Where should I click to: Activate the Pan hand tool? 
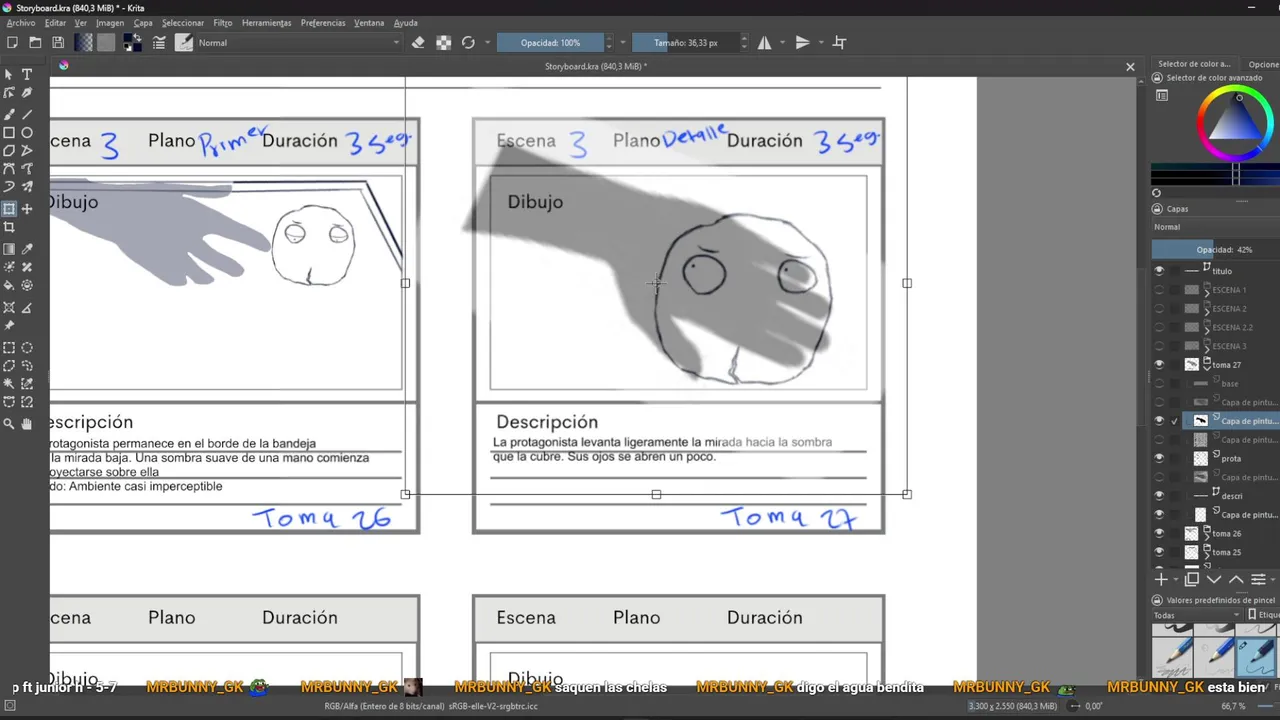(27, 424)
